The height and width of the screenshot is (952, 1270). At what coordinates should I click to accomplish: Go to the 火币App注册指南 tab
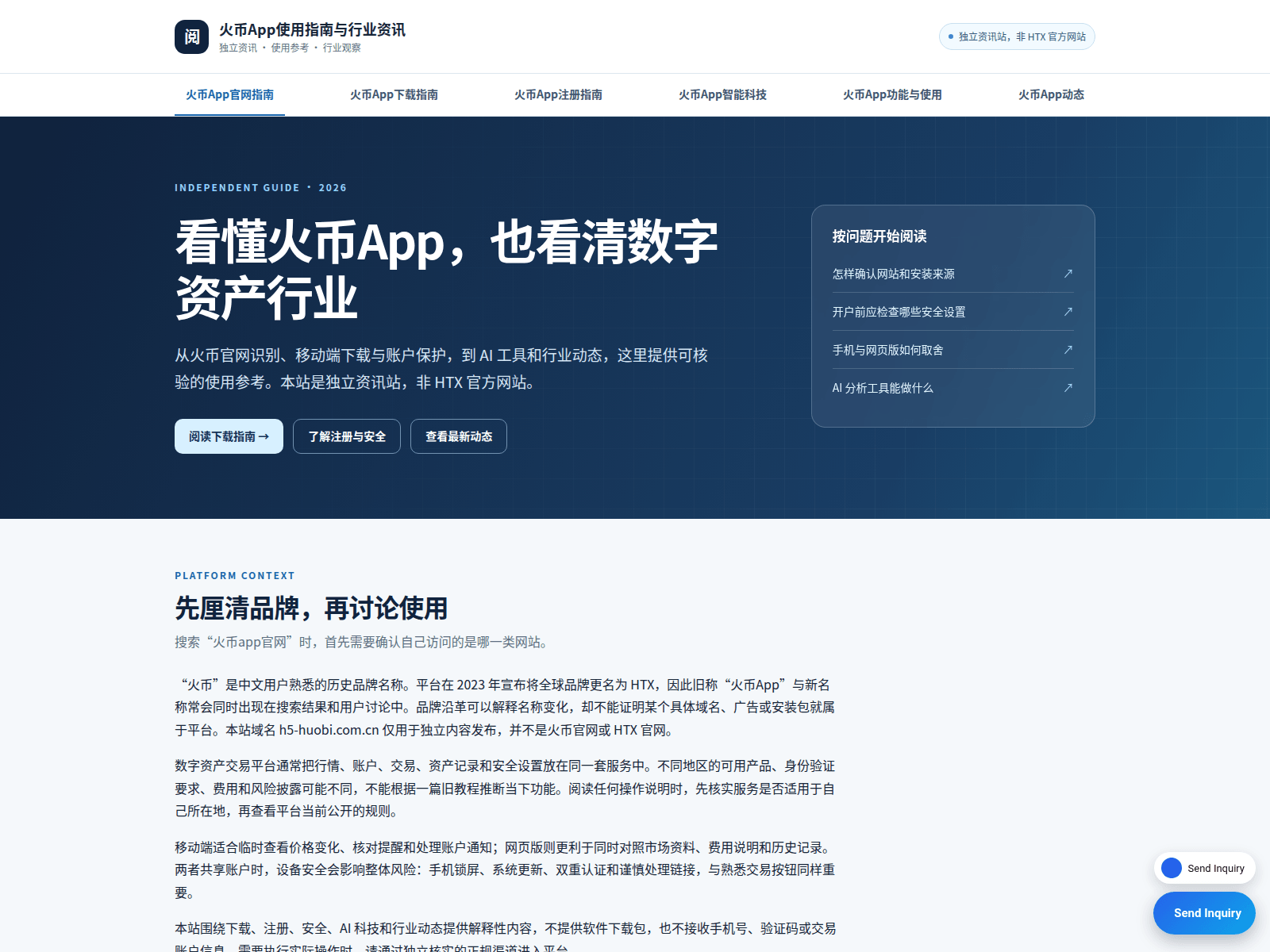click(559, 95)
